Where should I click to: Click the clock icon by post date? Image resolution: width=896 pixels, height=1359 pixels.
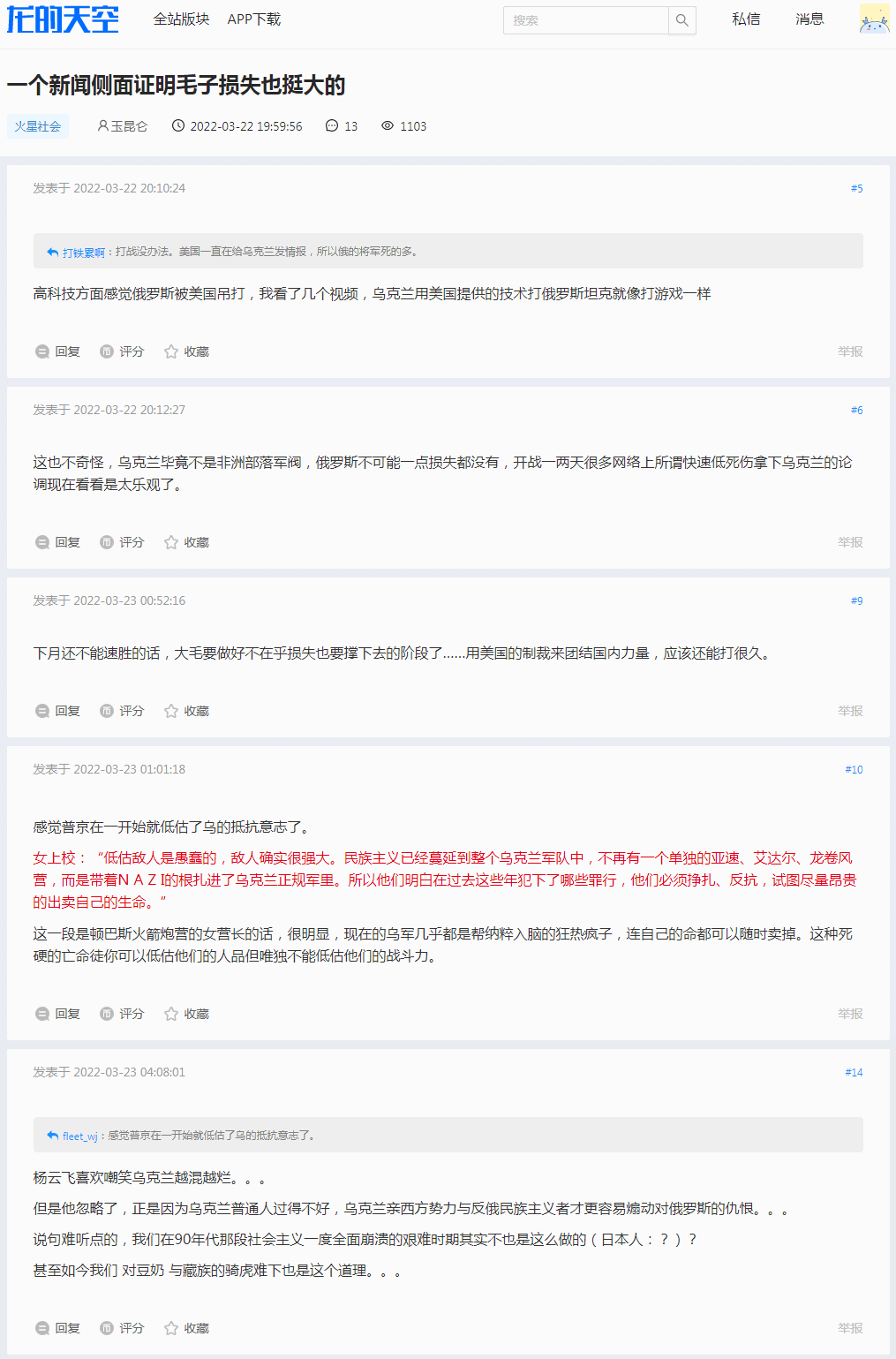178,126
